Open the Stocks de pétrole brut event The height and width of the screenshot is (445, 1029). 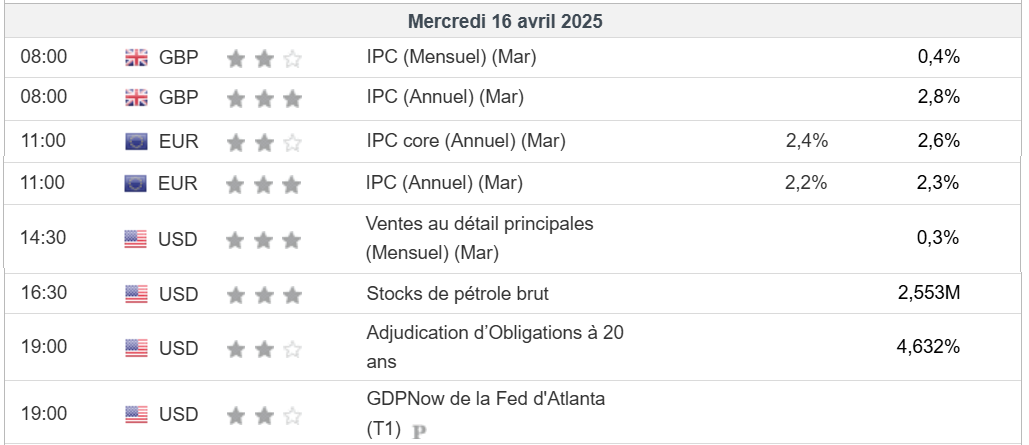click(457, 294)
